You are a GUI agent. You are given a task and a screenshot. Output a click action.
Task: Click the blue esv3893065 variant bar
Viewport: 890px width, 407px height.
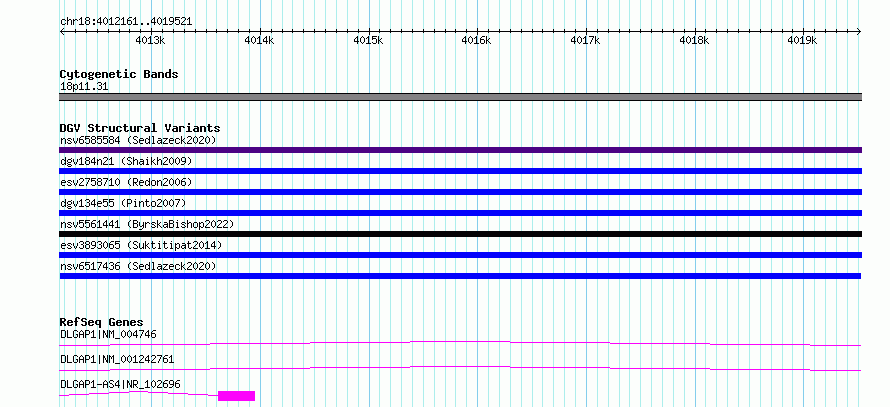coord(460,255)
